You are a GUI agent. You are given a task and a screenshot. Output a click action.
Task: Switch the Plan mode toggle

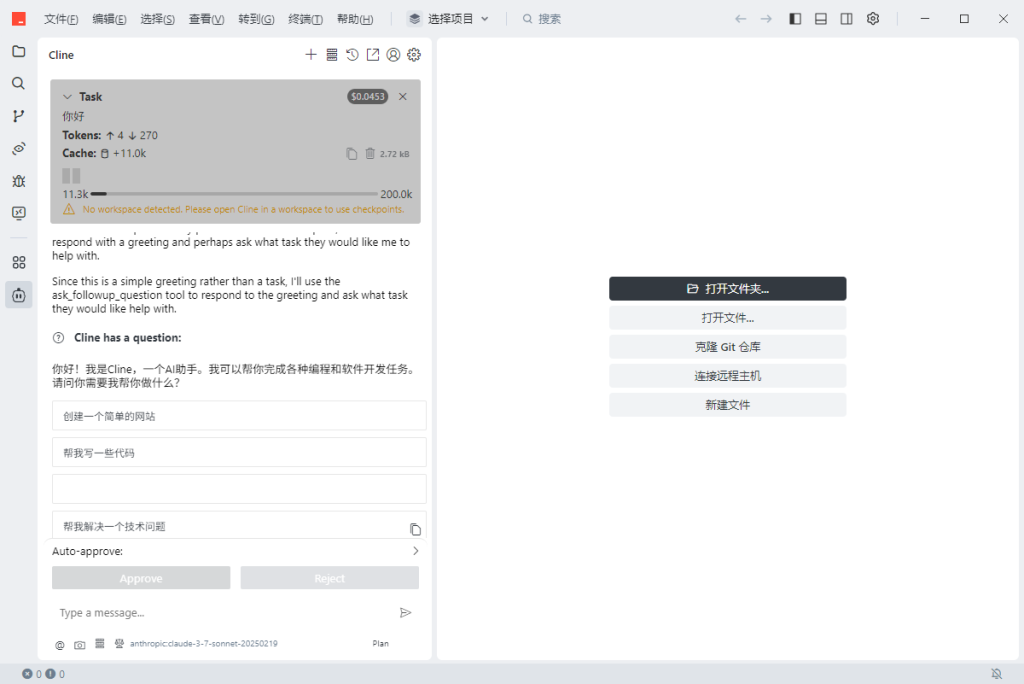[x=381, y=643]
